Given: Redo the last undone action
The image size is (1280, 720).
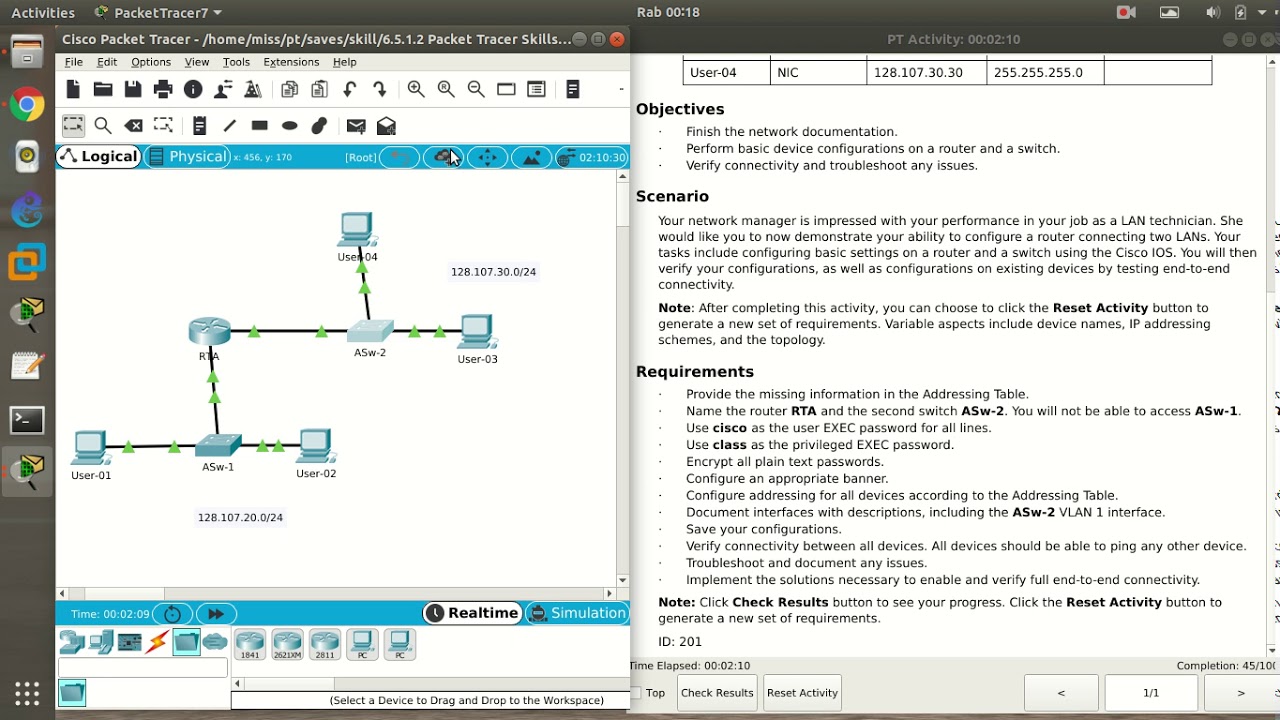Looking at the screenshot, I should [x=379, y=90].
